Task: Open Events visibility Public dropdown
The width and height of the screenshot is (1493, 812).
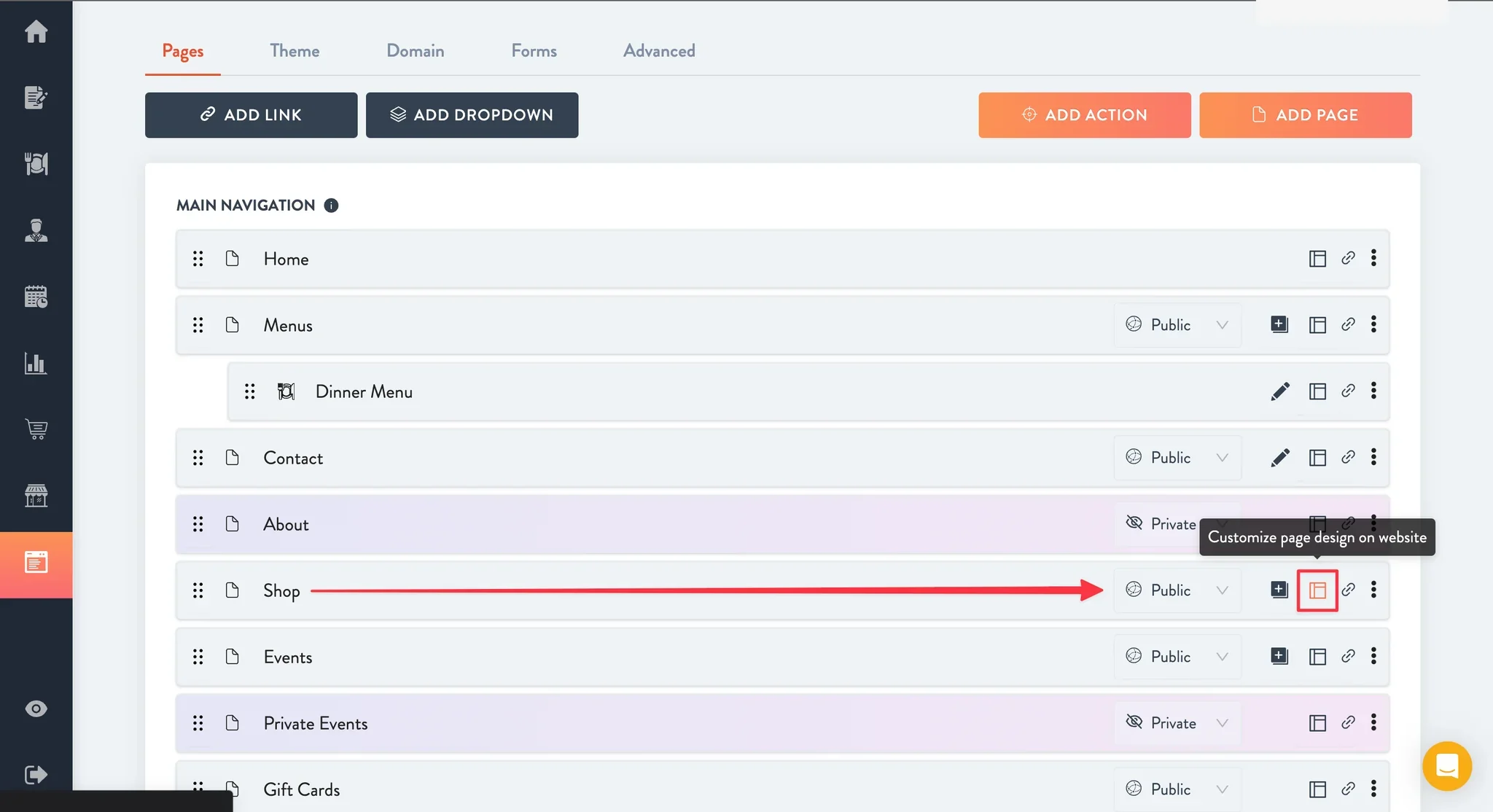Action: coord(1177,657)
